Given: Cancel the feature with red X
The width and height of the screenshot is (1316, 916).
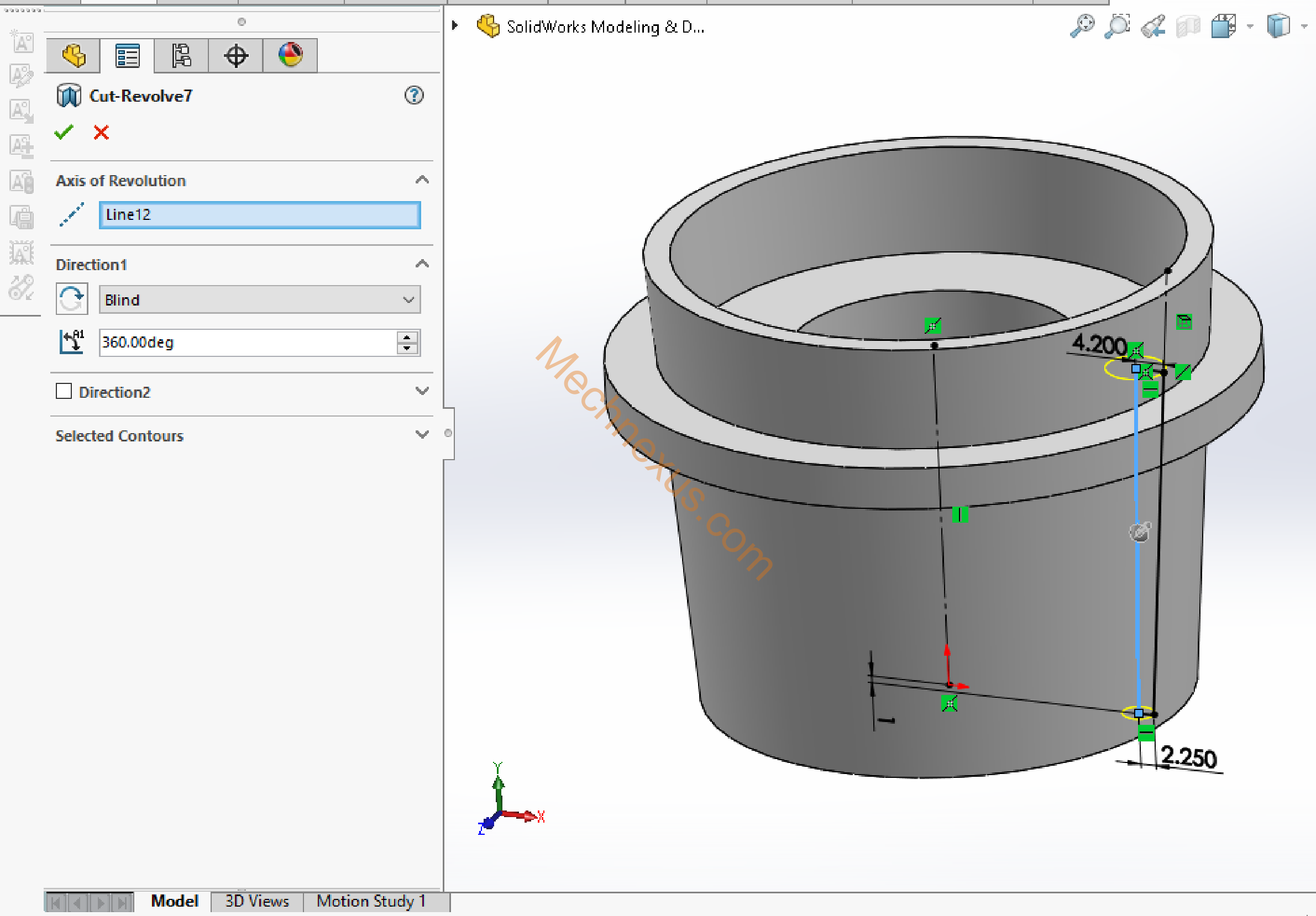Looking at the screenshot, I should click(x=101, y=133).
